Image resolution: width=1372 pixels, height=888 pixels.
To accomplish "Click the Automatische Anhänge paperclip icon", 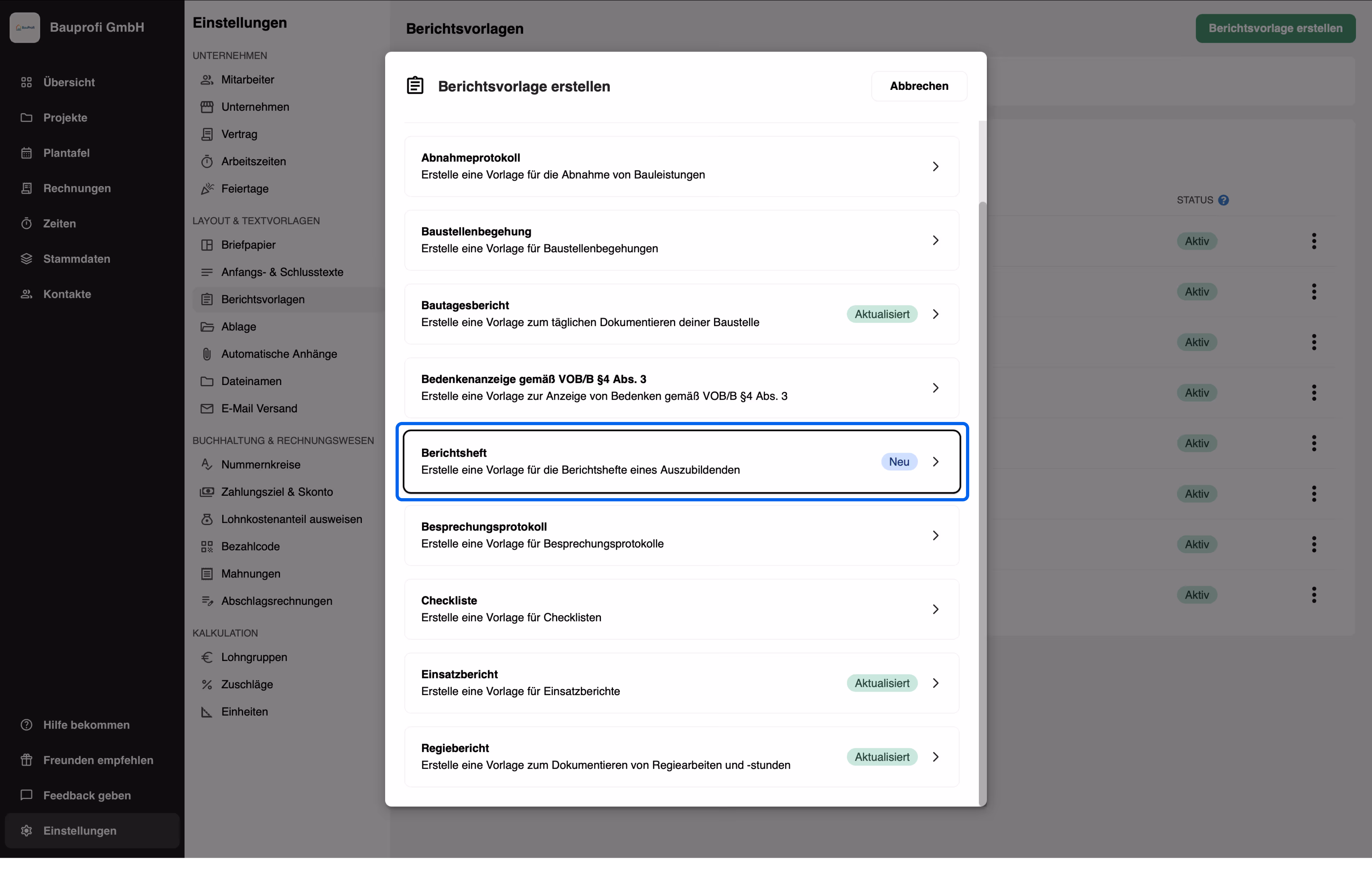I will tap(207, 354).
